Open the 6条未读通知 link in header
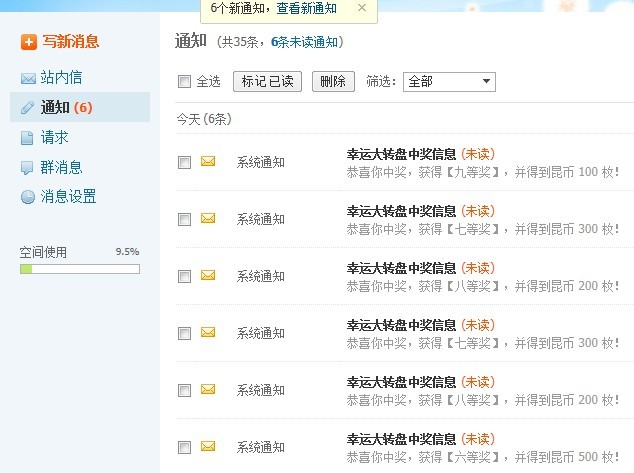The height and width of the screenshot is (473, 634). point(304,42)
